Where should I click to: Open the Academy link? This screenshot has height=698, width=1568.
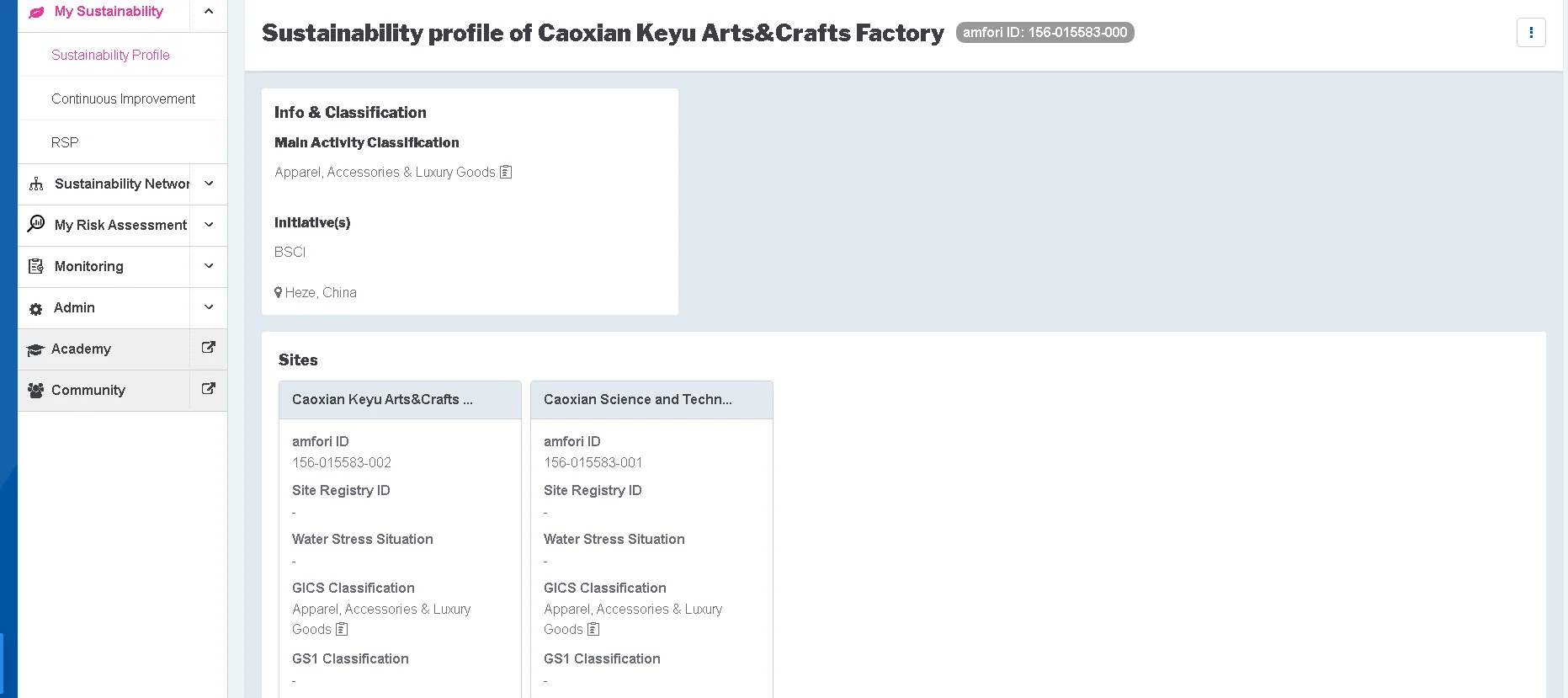pyautogui.click(x=81, y=349)
